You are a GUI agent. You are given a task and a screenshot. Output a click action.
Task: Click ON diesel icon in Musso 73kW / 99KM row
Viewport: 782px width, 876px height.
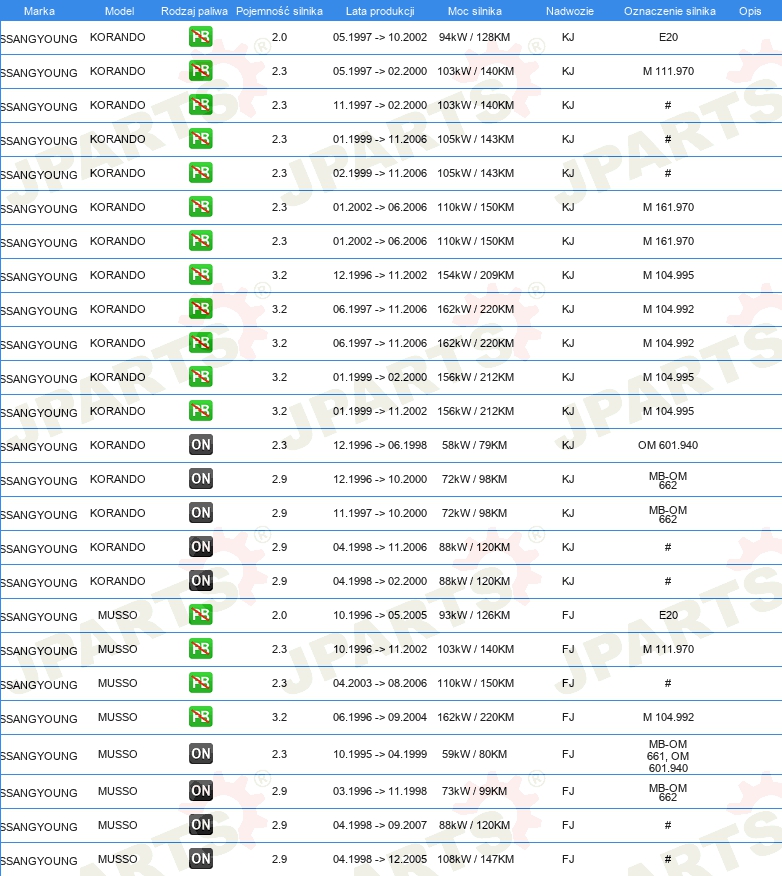pyautogui.click(x=201, y=791)
